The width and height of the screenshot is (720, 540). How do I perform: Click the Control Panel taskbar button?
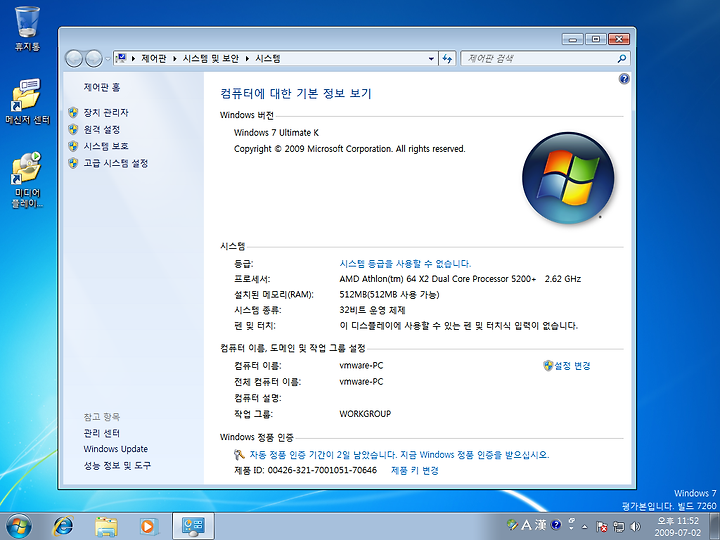coord(193,526)
